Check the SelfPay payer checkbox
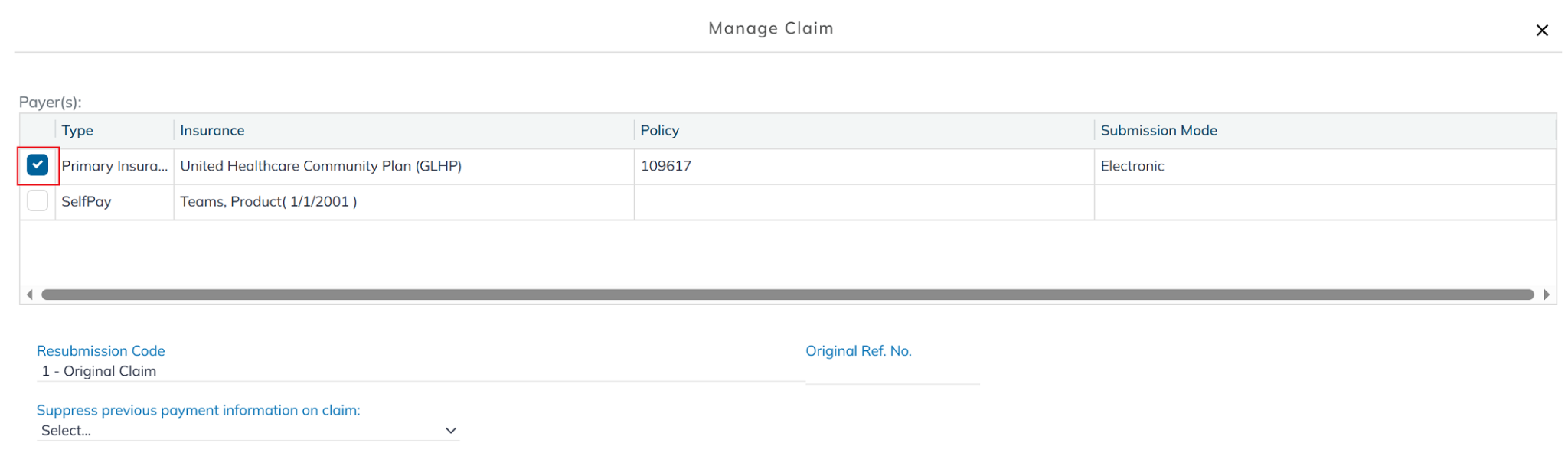The width and height of the screenshot is (1568, 469). tap(38, 201)
